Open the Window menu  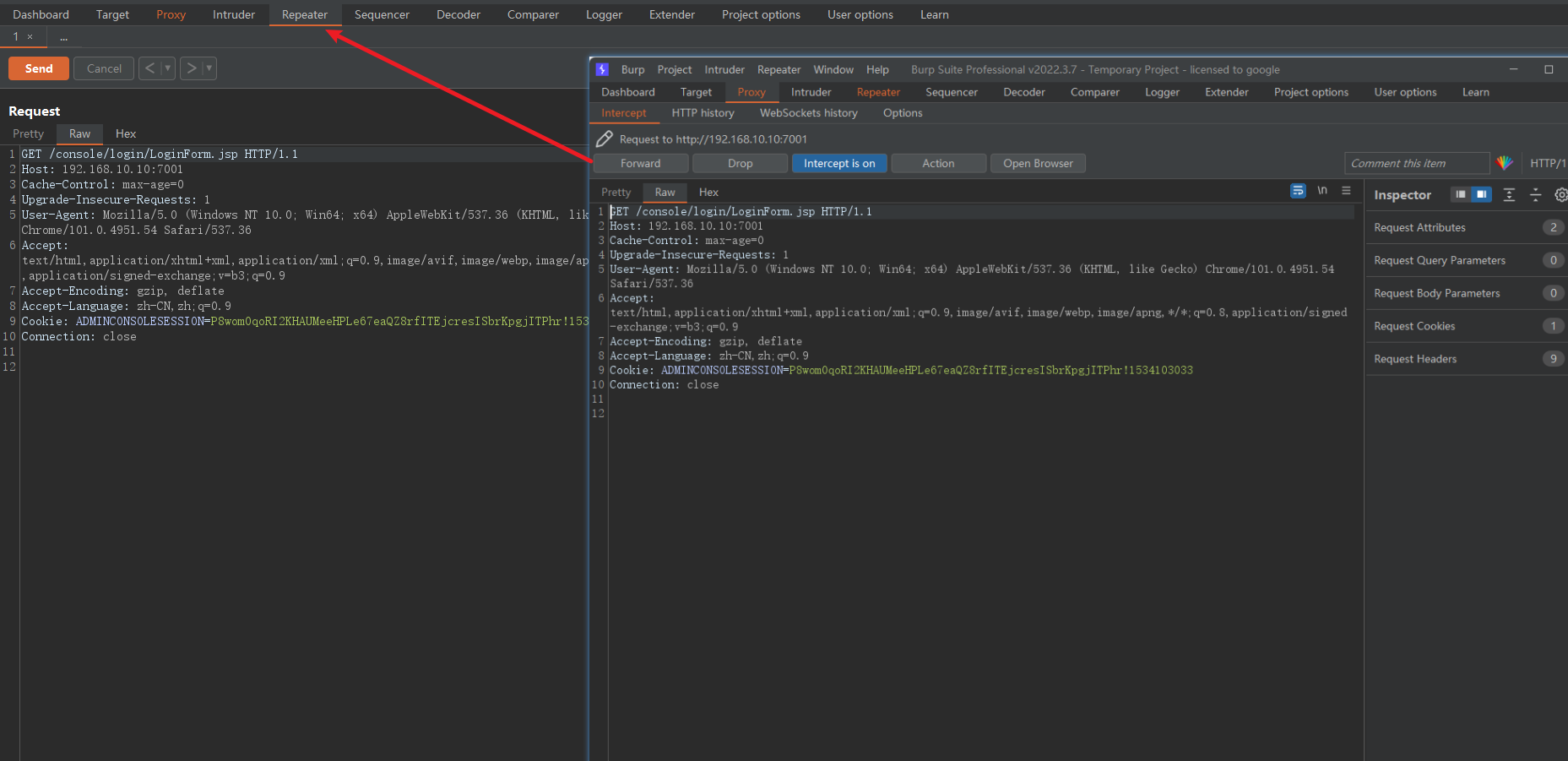click(x=833, y=69)
